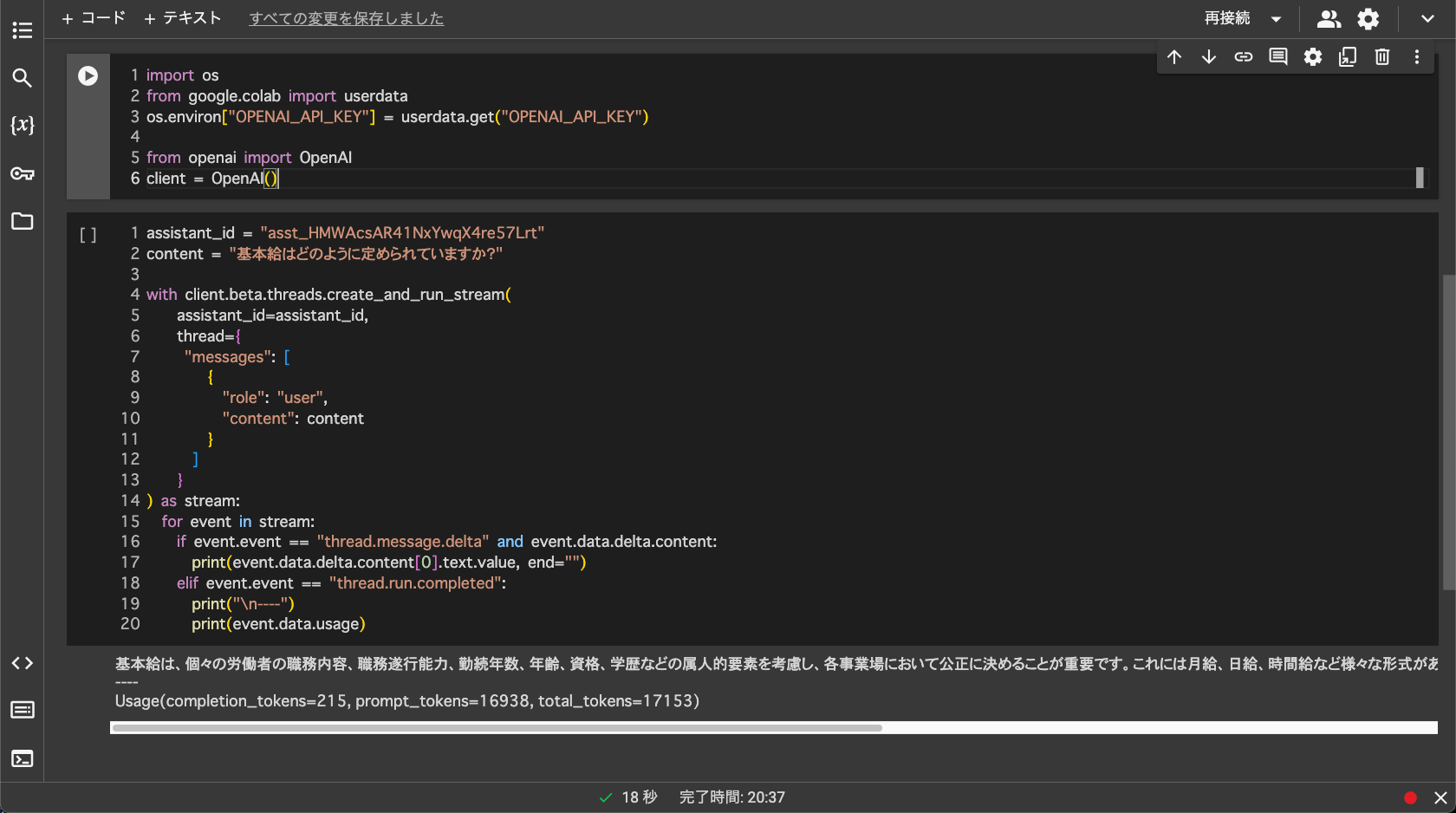The height and width of the screenshot is (813, 1456).
Task: Move the selected cell down
Action: (1209, 56)
